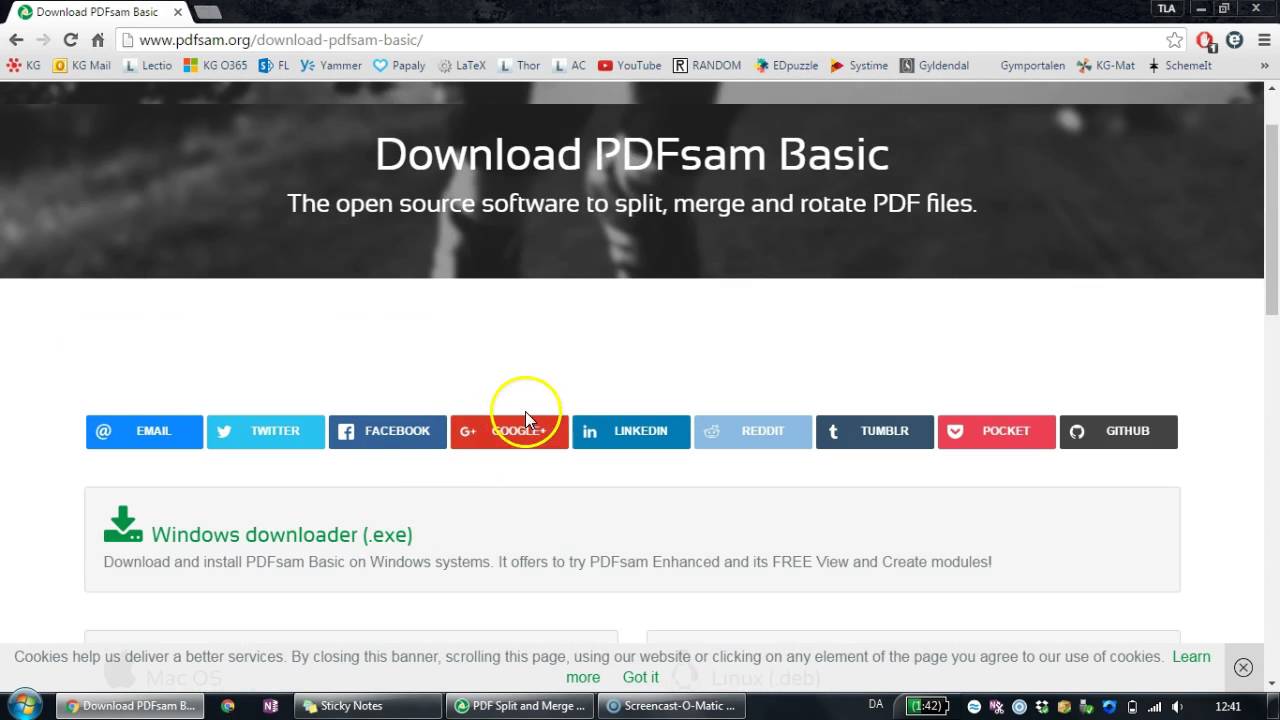Viewport: 1280px width, 720px height.
Task: Click the network signal tray icon
Action: coord(1156,706)
